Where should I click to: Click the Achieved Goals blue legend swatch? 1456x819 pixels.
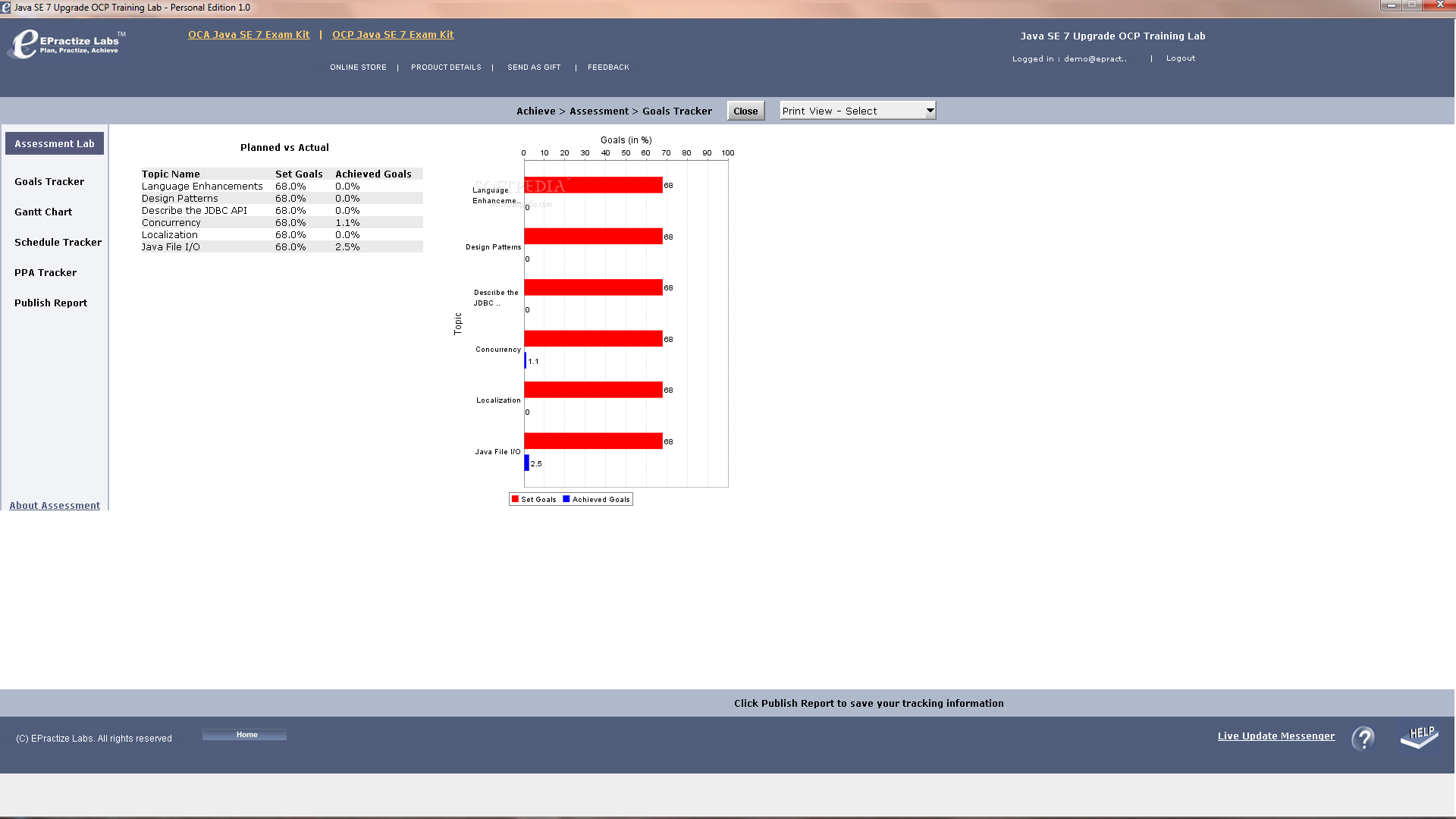pos(566,499)
